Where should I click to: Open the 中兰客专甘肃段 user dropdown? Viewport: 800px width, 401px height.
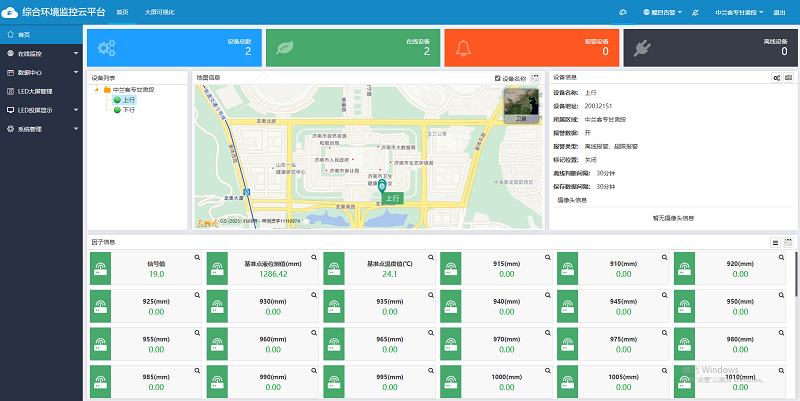(740, 12)
